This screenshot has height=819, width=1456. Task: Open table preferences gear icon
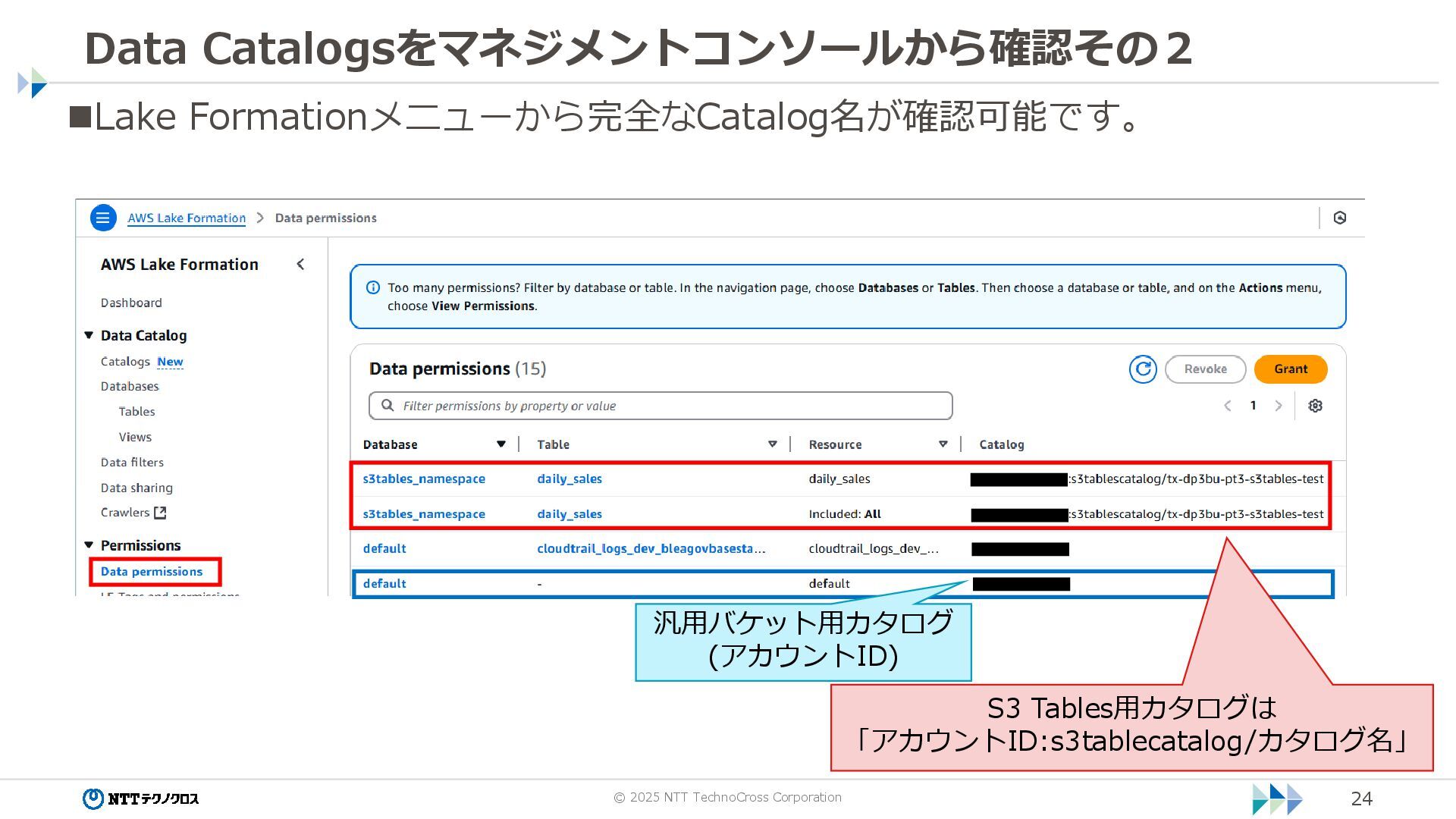[x=1316, y=406]
